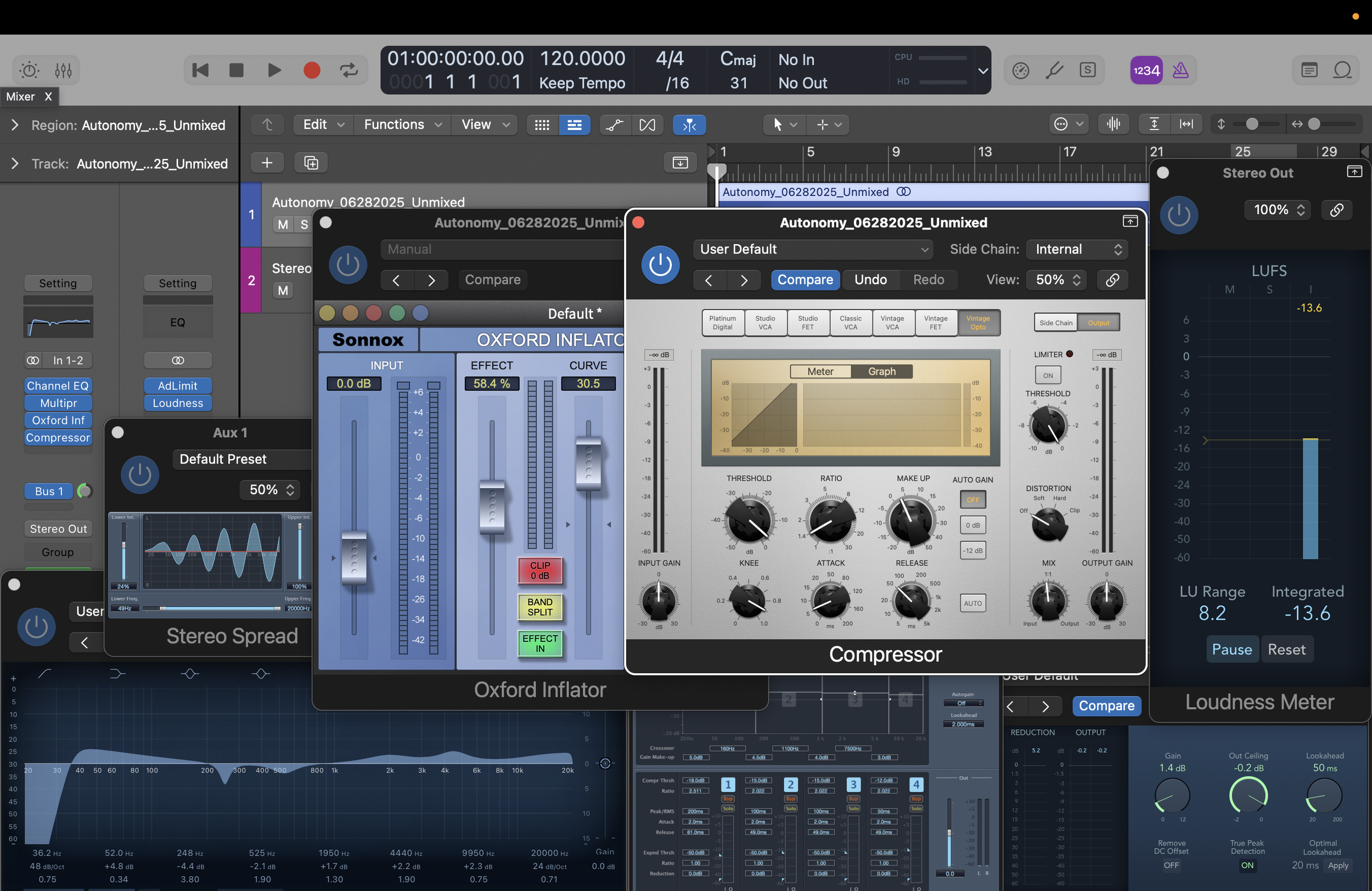
Task: Toggle the 1234 count-in button
Action: [x=1146, y=70]
